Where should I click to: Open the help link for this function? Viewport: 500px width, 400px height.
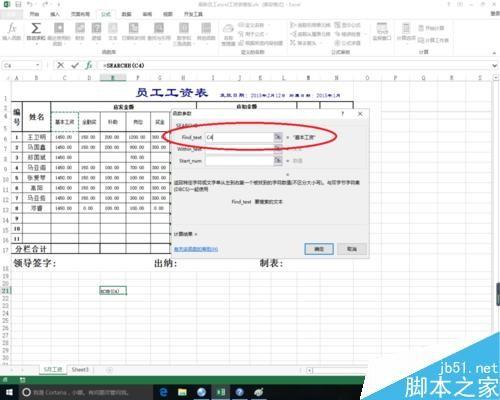[x=196, y=249]
